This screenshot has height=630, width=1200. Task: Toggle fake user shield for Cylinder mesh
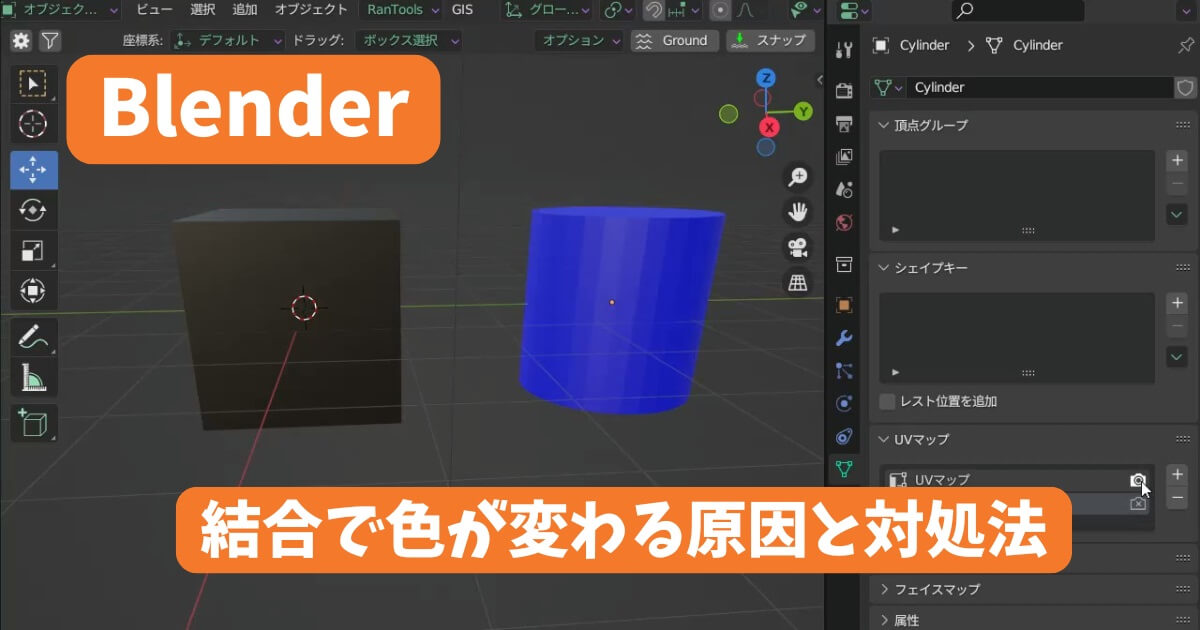point(1185,87)
